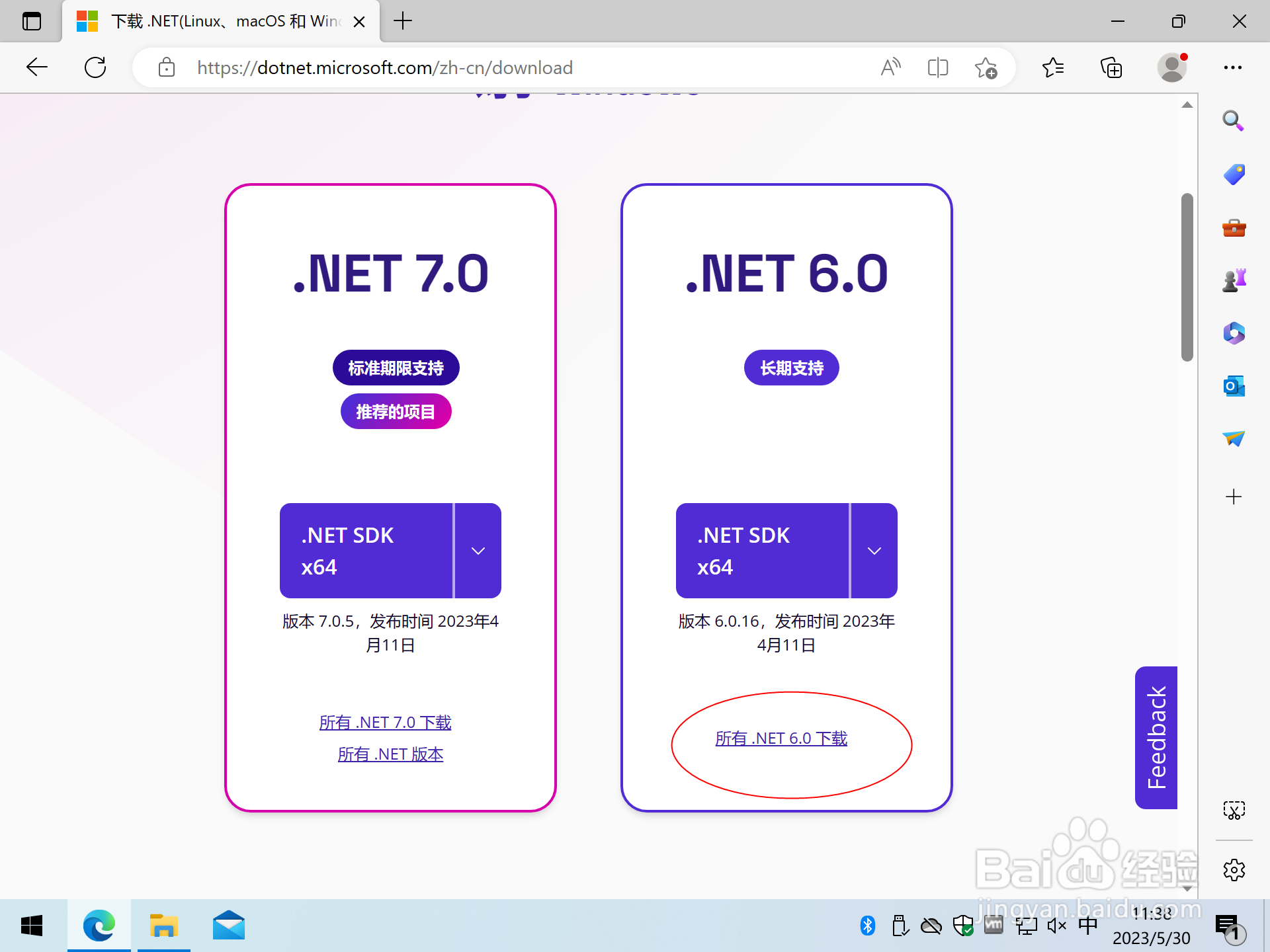The width and height of the screenshot is (1270, 952).
Task: Open Edge Settings and more menu
Action: point(1233,67)
